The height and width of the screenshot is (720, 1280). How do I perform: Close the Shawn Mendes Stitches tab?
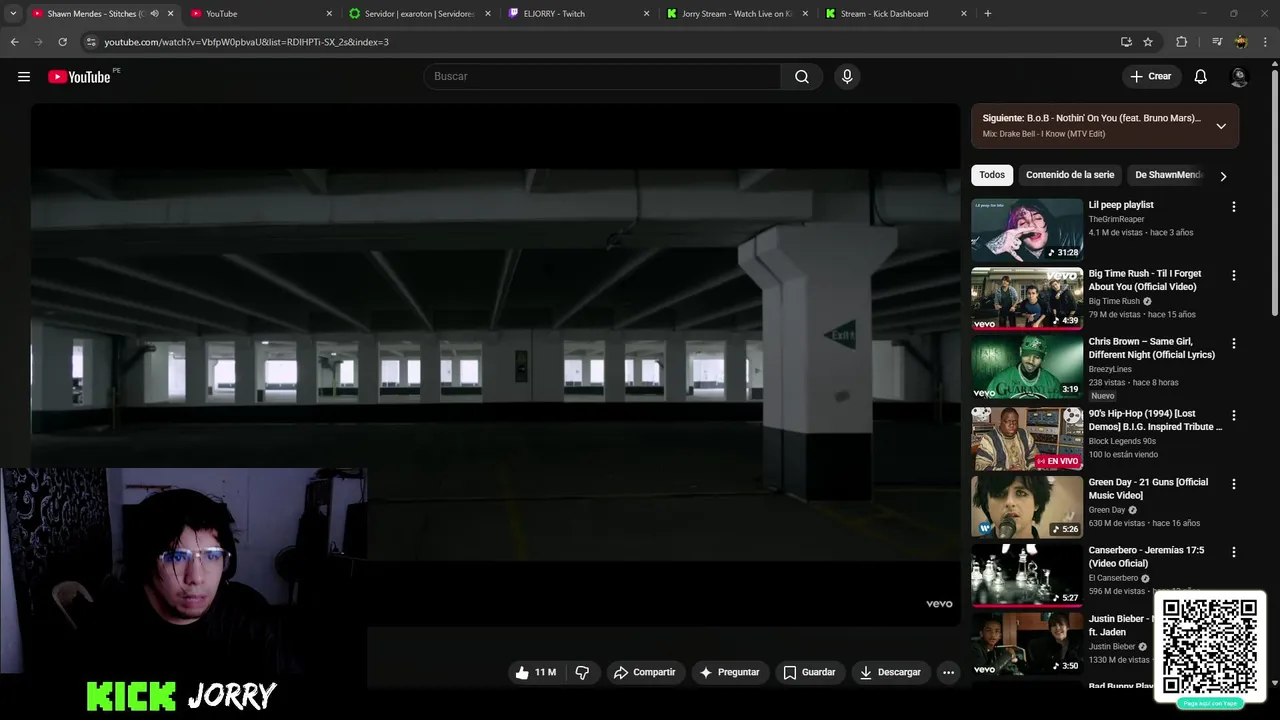[170, 14]
